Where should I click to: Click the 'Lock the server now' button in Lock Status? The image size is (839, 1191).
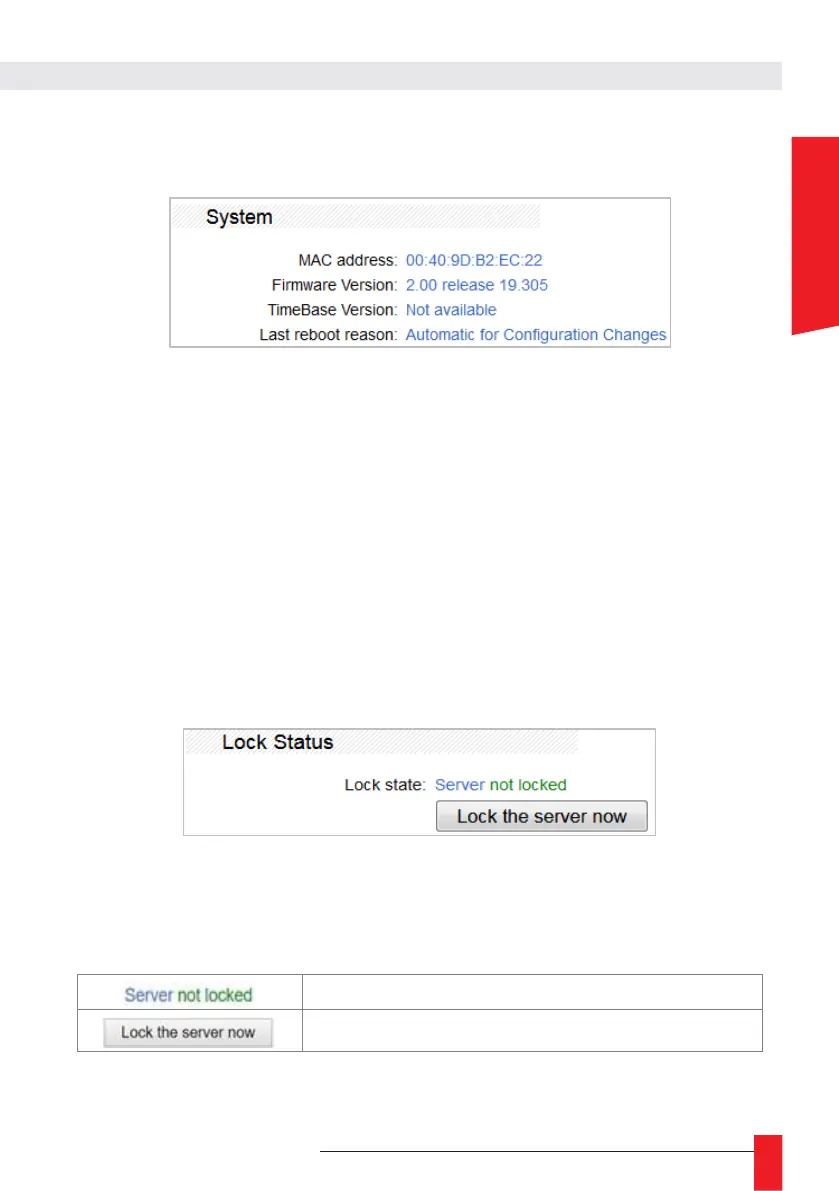(541, 816)
